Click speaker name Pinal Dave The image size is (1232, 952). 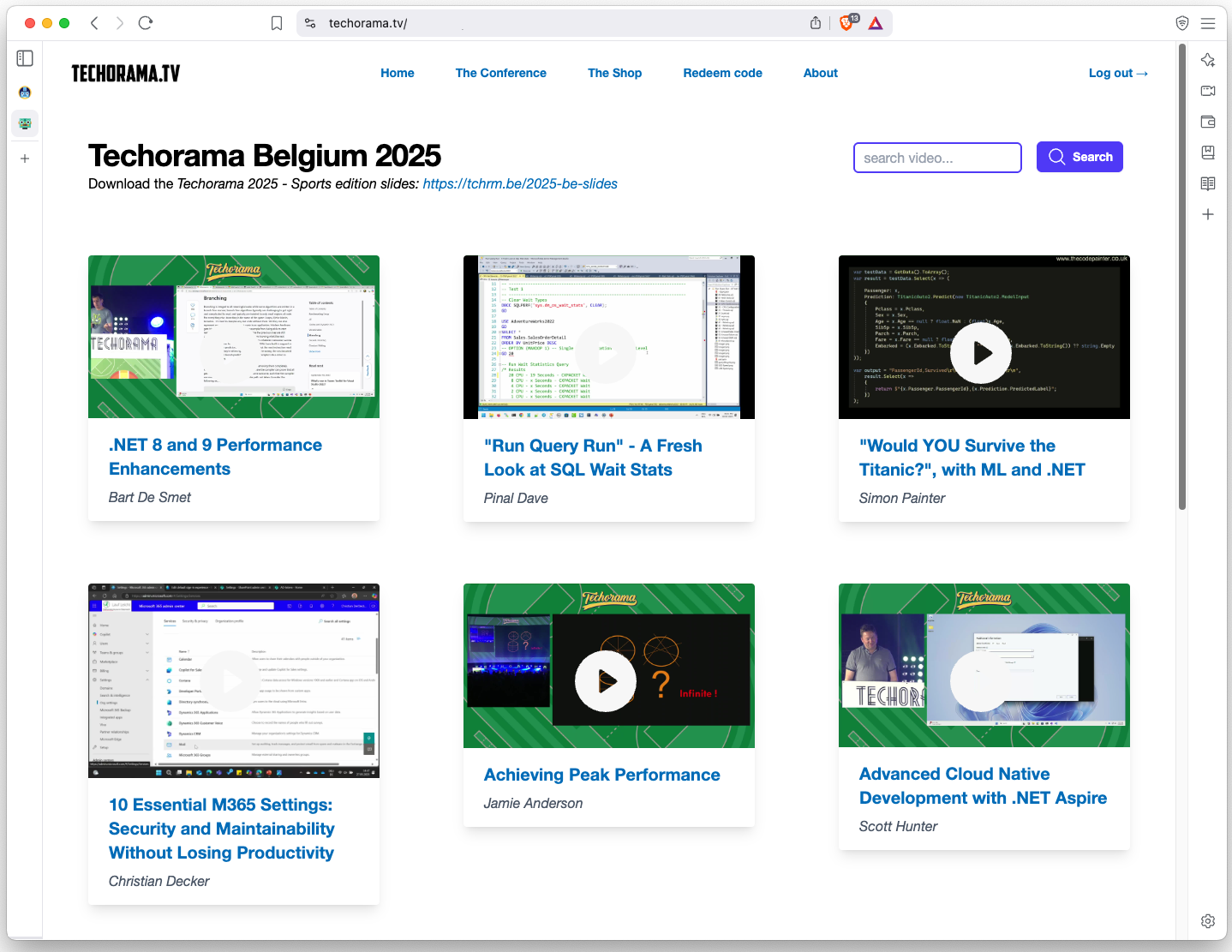(516, 498)
